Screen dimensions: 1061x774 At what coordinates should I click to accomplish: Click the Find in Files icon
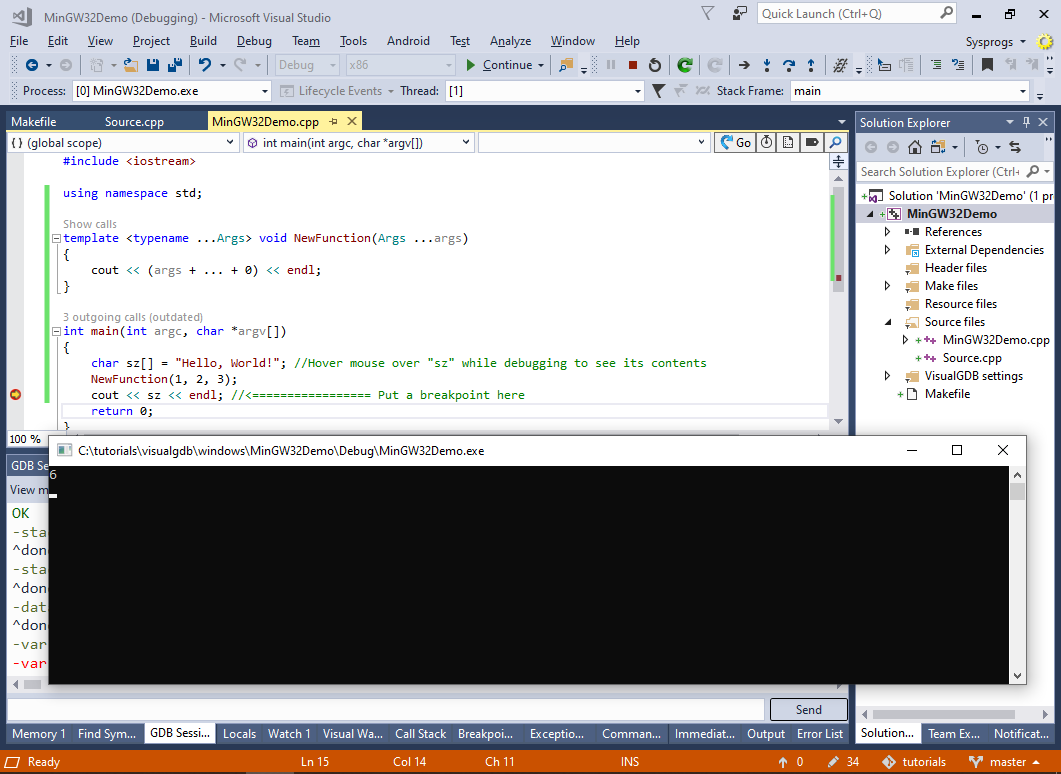coord(566,65)
